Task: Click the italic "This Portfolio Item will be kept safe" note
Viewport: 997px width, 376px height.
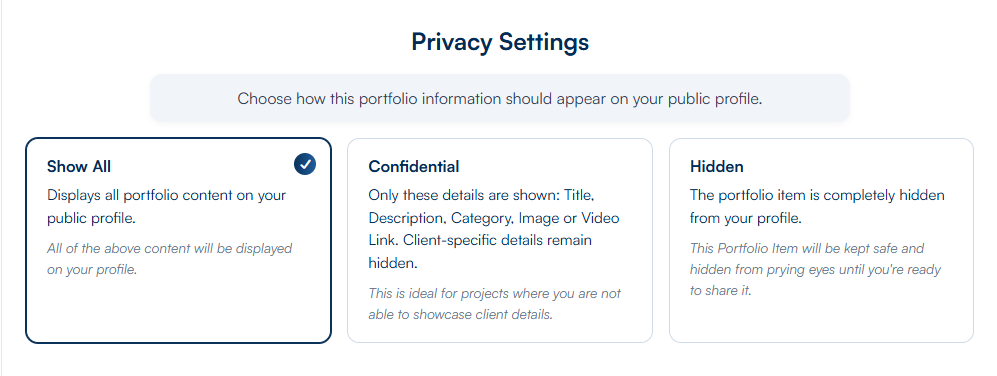Action: click(x=815, y=270)
